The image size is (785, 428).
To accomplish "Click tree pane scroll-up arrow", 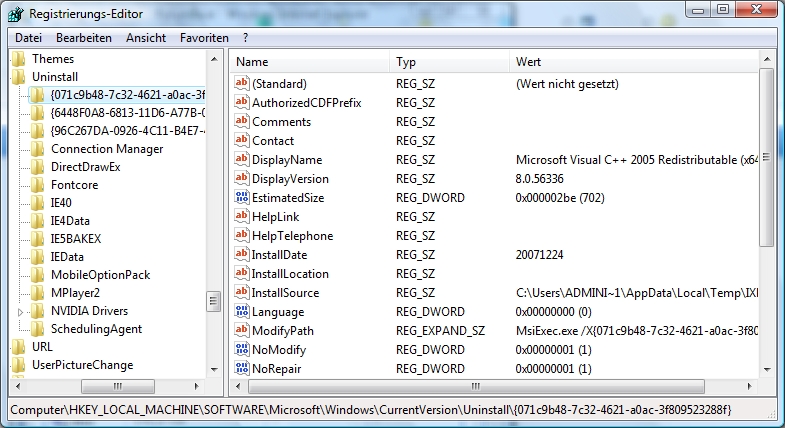I will tap(214, 59).
